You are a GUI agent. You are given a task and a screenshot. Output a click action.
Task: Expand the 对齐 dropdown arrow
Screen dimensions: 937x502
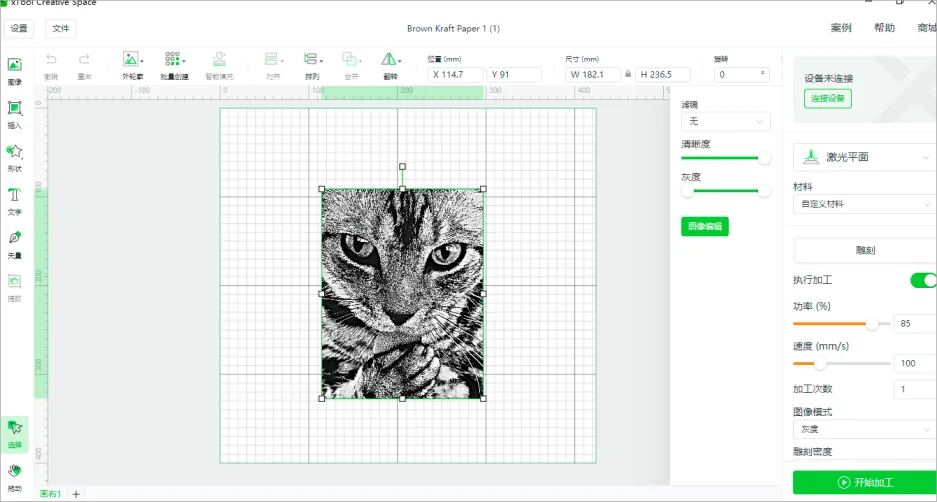[282, 61]
